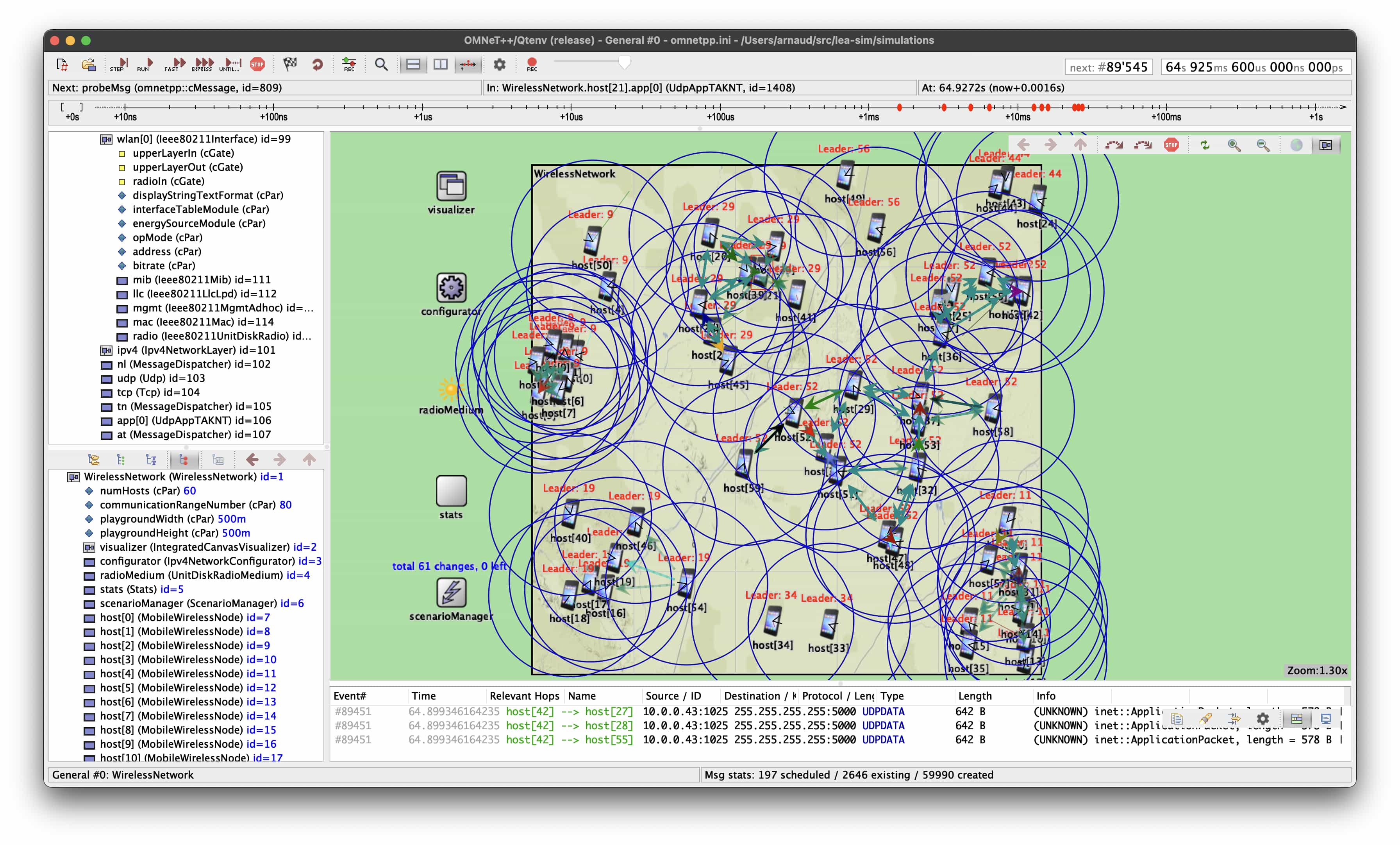Screen dimensions: 1400x845
Task: Zoom in on the network canvas
Action: point(1234,145)
